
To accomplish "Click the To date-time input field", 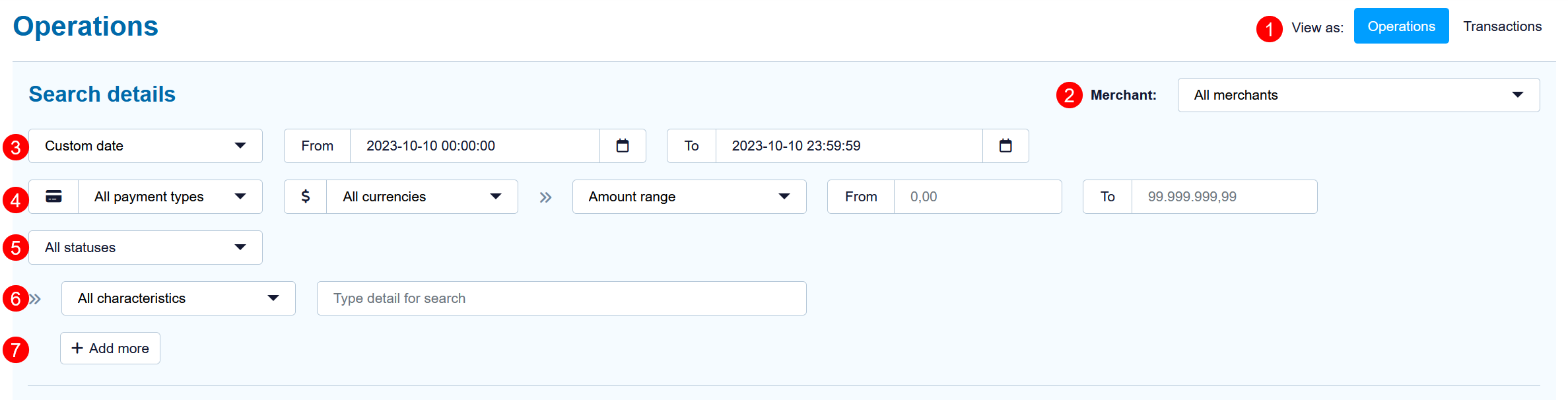I will pos(848,146).
